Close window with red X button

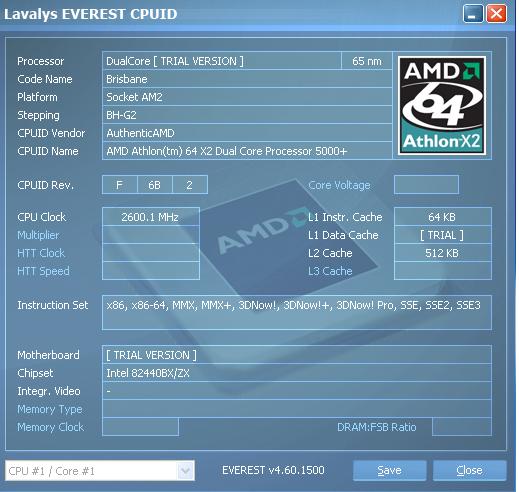pyautogui.click(x=496, y=14)
